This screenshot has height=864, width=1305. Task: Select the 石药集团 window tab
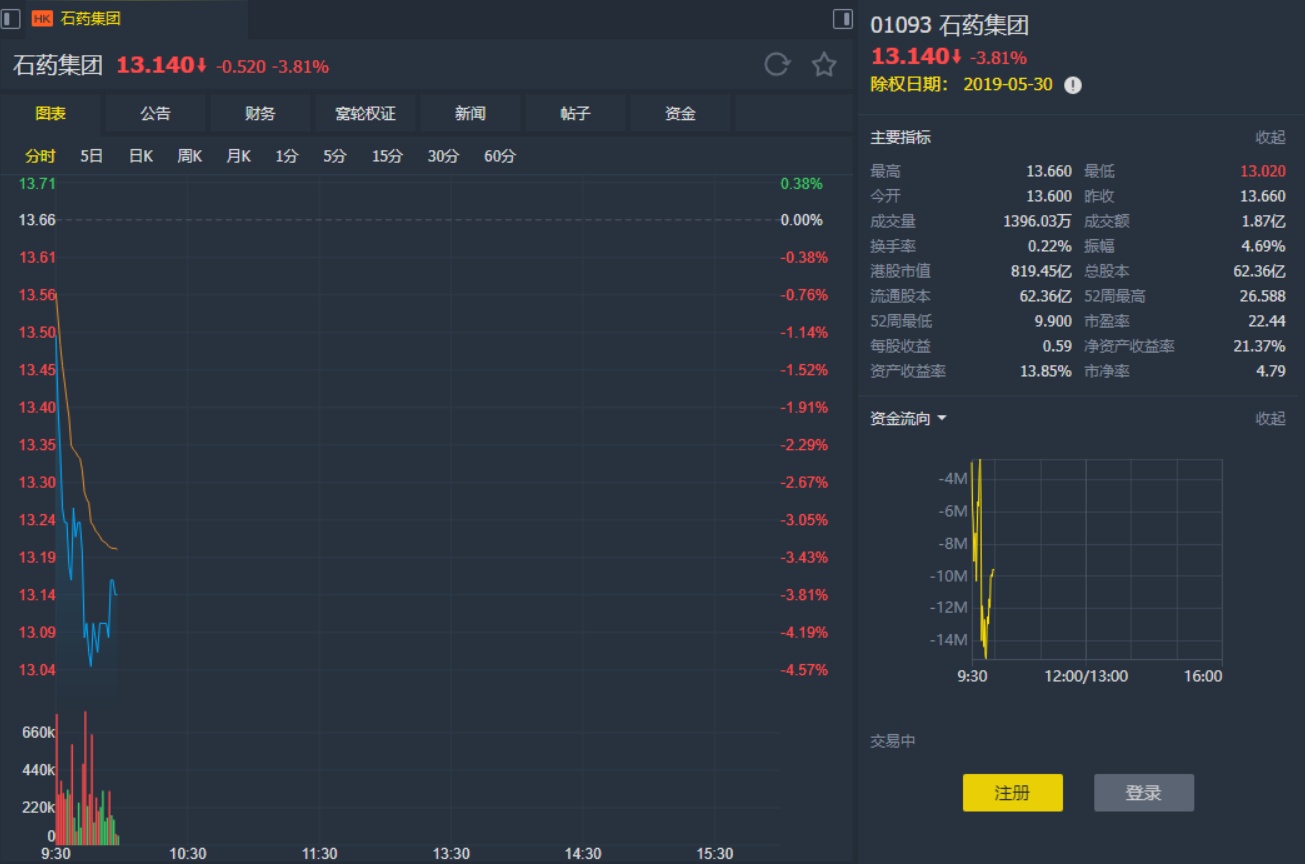[90, 18]
